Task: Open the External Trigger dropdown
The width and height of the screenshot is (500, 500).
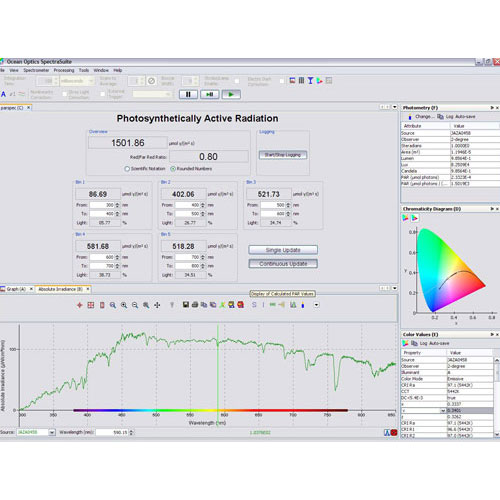Action: pos(168,94)
